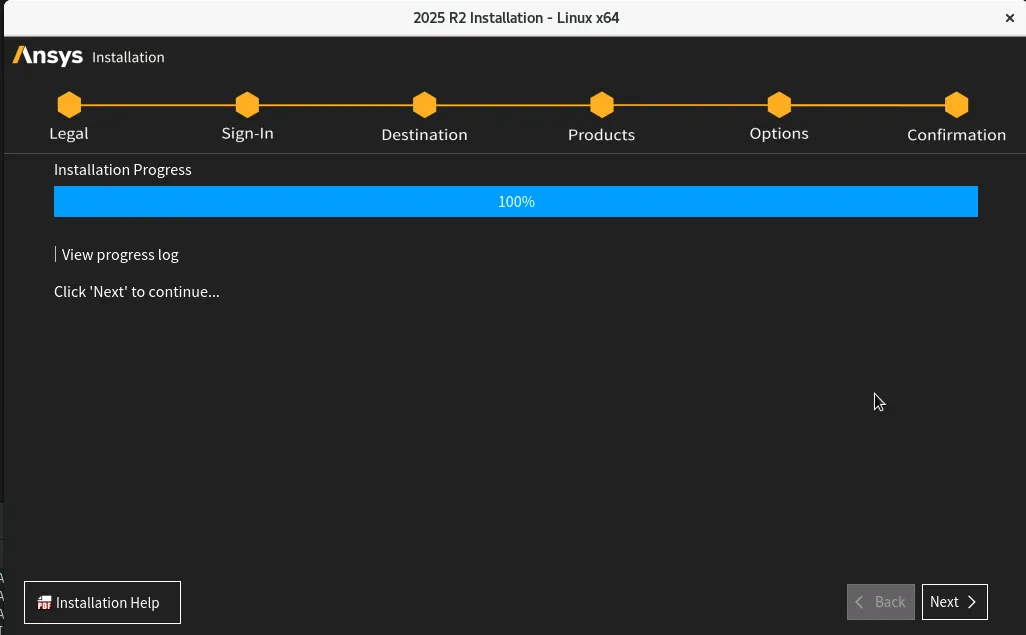The width and height of the screenshot is (1026, 635).
Task: Click the Ansys logo
Action: (48, 56)
